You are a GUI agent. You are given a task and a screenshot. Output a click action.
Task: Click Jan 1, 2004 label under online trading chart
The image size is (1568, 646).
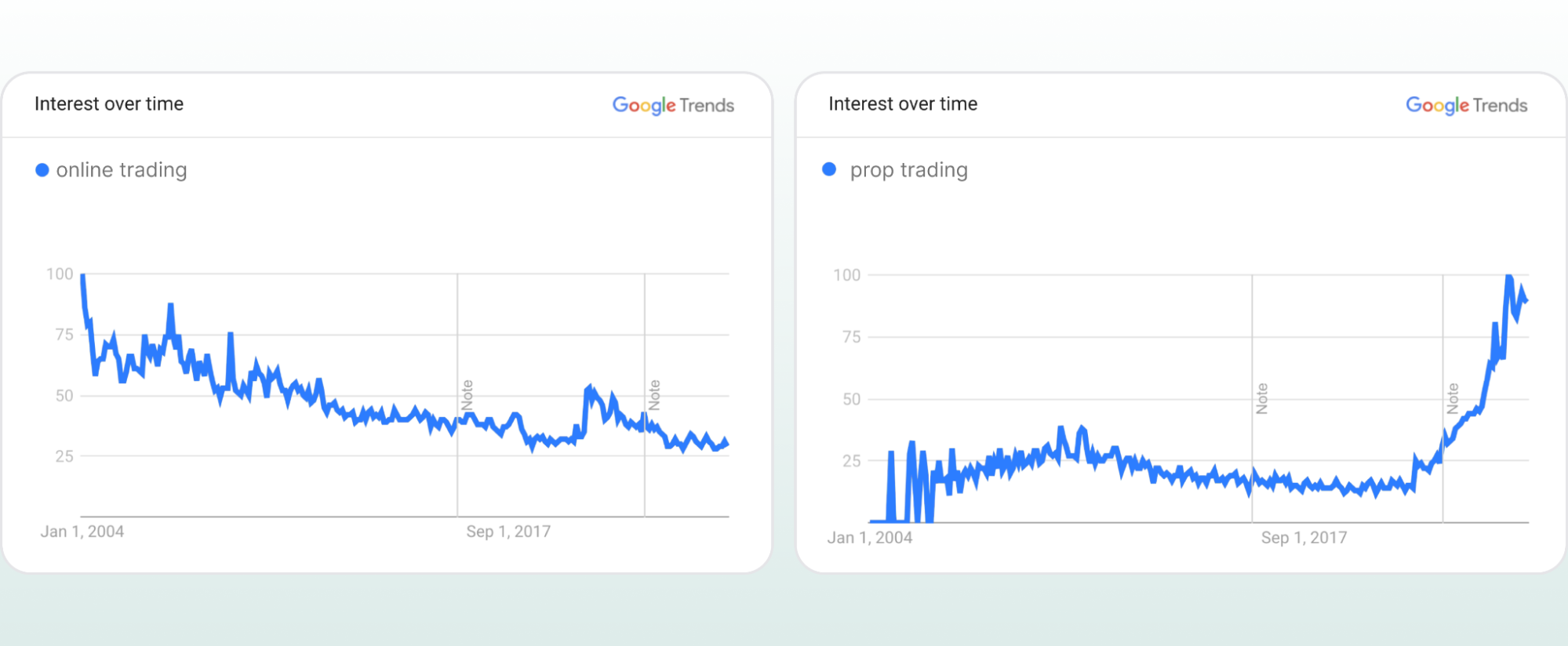point(82,532)
